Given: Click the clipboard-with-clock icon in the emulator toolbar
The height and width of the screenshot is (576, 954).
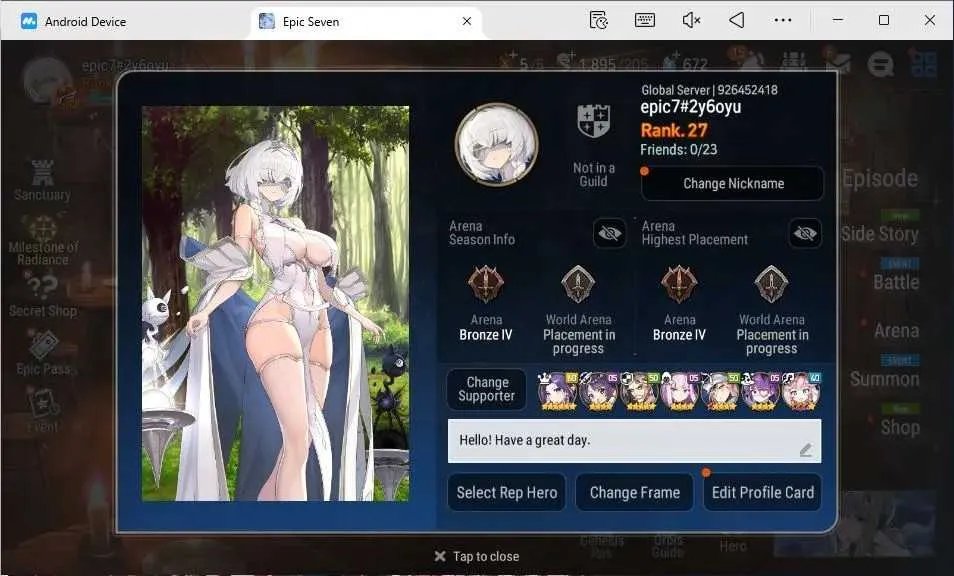Looking at the screenshot, I should (x=599, y=20).
